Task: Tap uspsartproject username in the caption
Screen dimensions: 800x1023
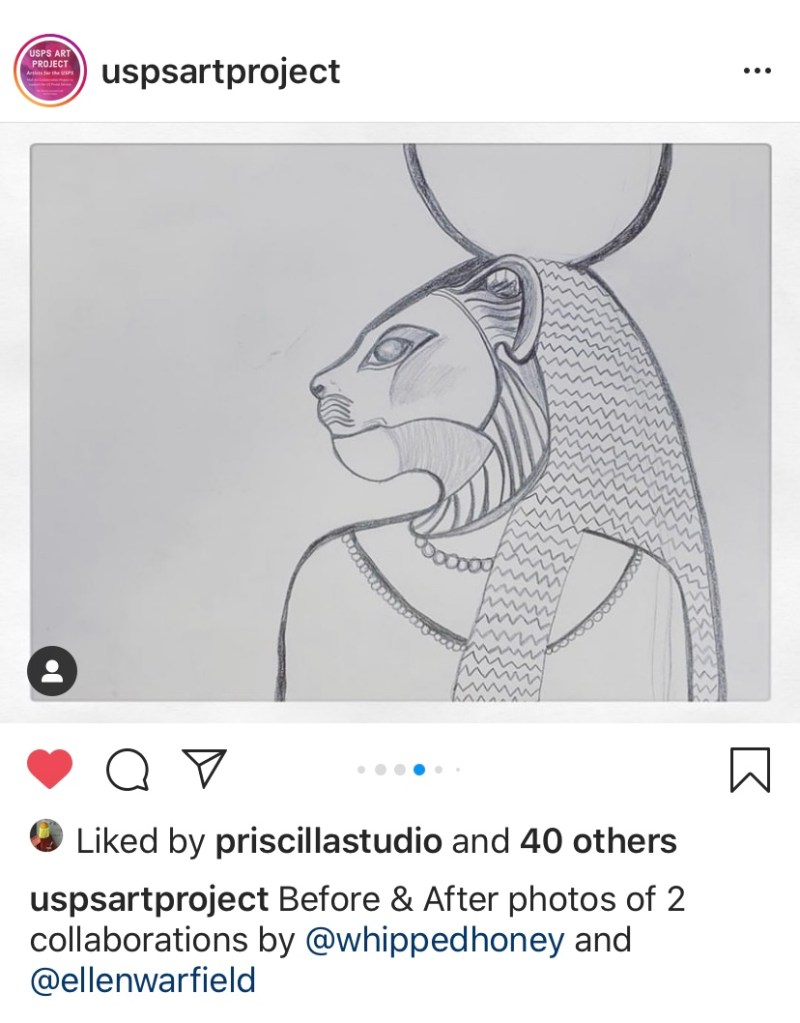Action: click(149, 899)
